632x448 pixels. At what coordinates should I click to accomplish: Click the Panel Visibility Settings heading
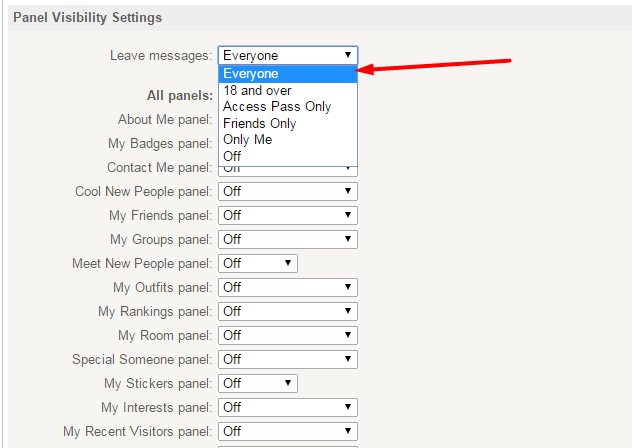(x=87, y=18)
